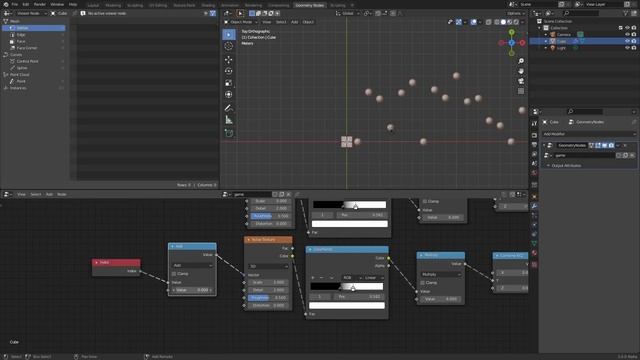Select the Move tool in viewport toolbar

(x=229, y=60)
